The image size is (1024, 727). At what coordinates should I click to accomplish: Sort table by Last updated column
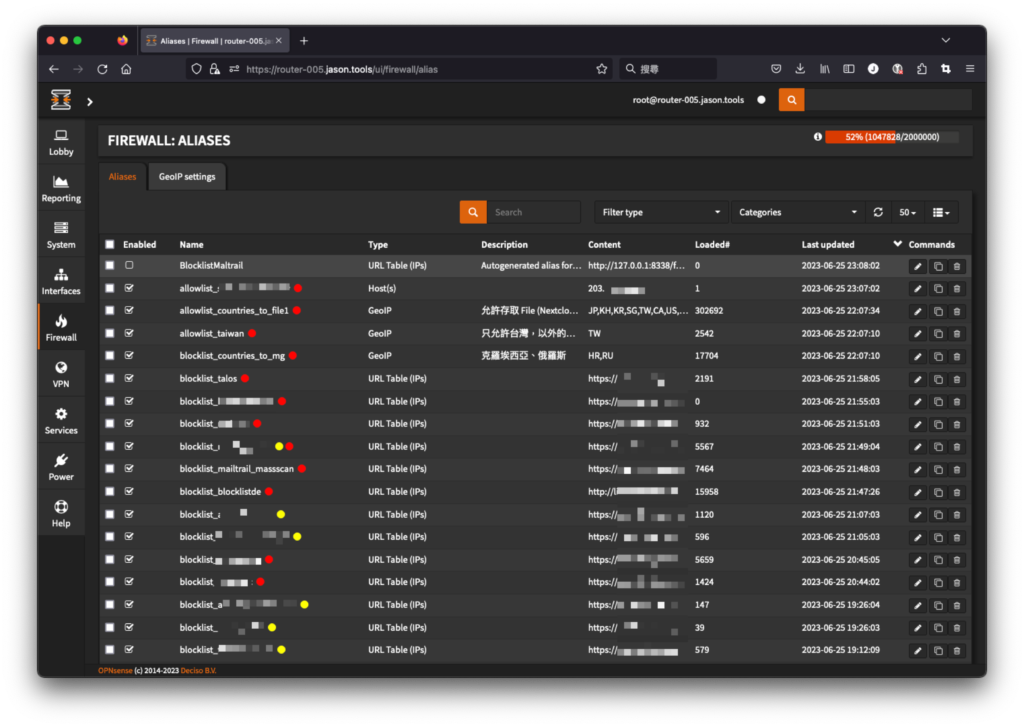(x=827, y=244)
